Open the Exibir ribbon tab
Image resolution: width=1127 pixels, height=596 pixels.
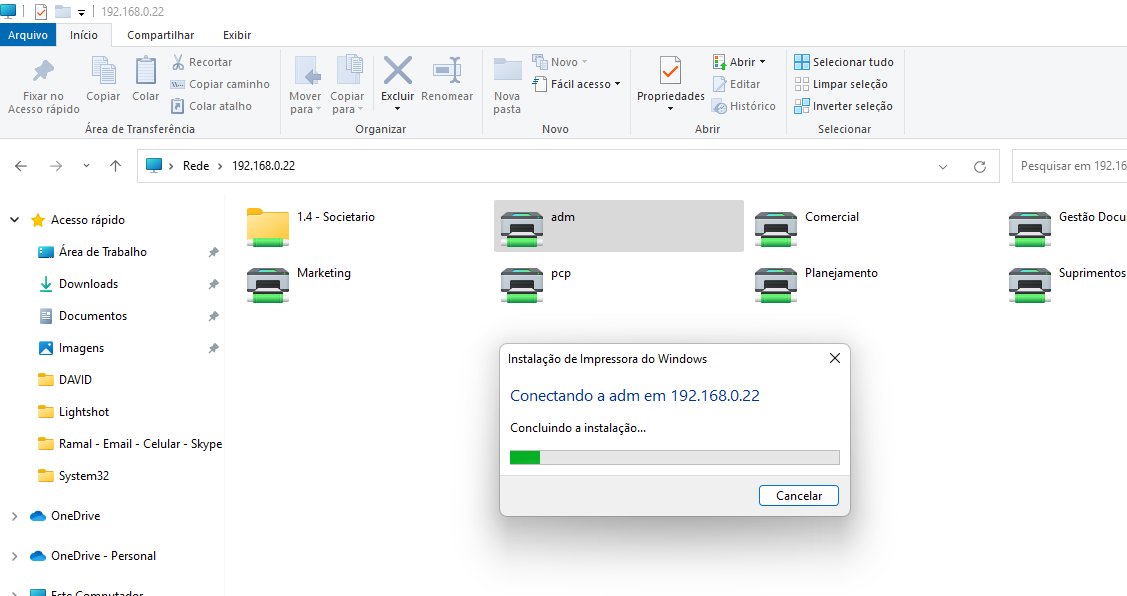tap(237, 35)
